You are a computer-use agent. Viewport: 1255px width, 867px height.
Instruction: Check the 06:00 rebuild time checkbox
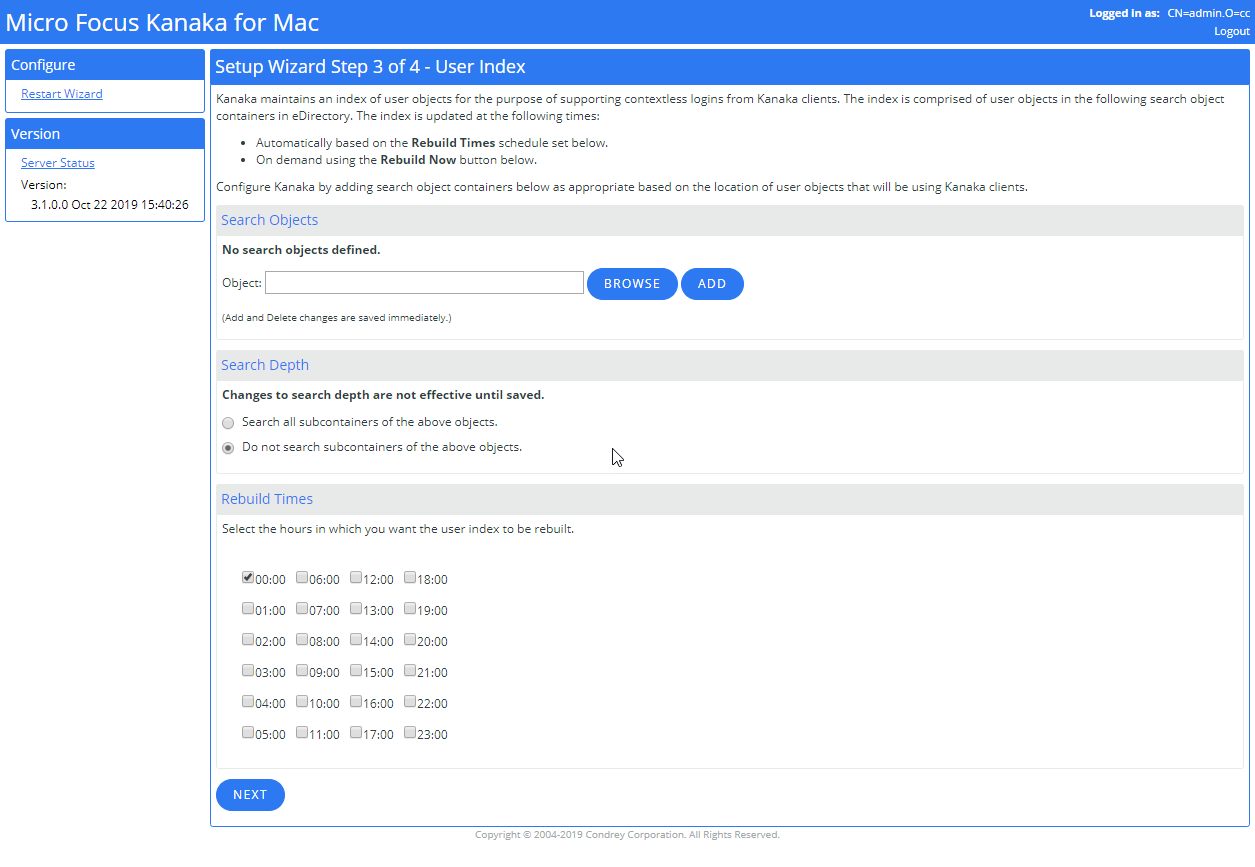pos(302,577)
